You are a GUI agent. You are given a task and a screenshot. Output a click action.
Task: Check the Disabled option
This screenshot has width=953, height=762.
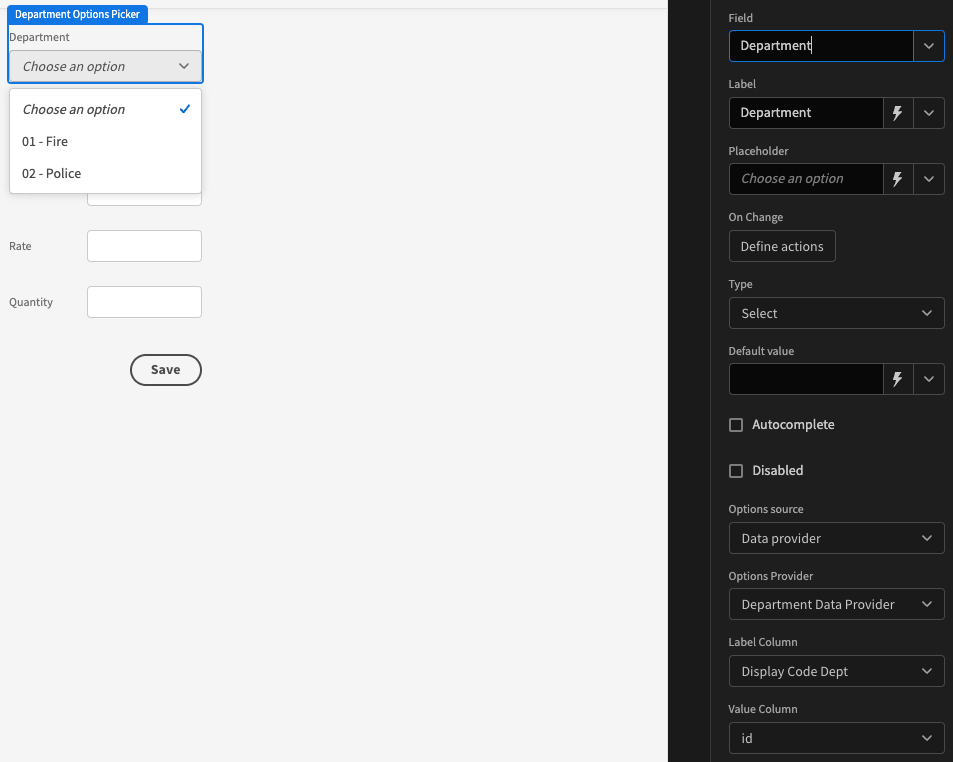coord(736,470)
